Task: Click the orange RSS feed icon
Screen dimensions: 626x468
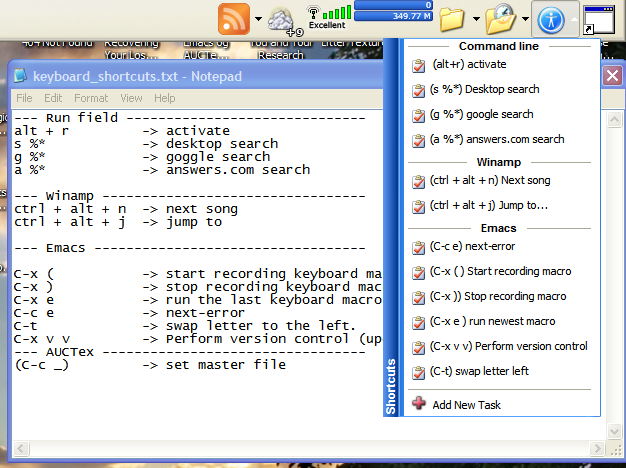Action: click(x=234, y=18)
